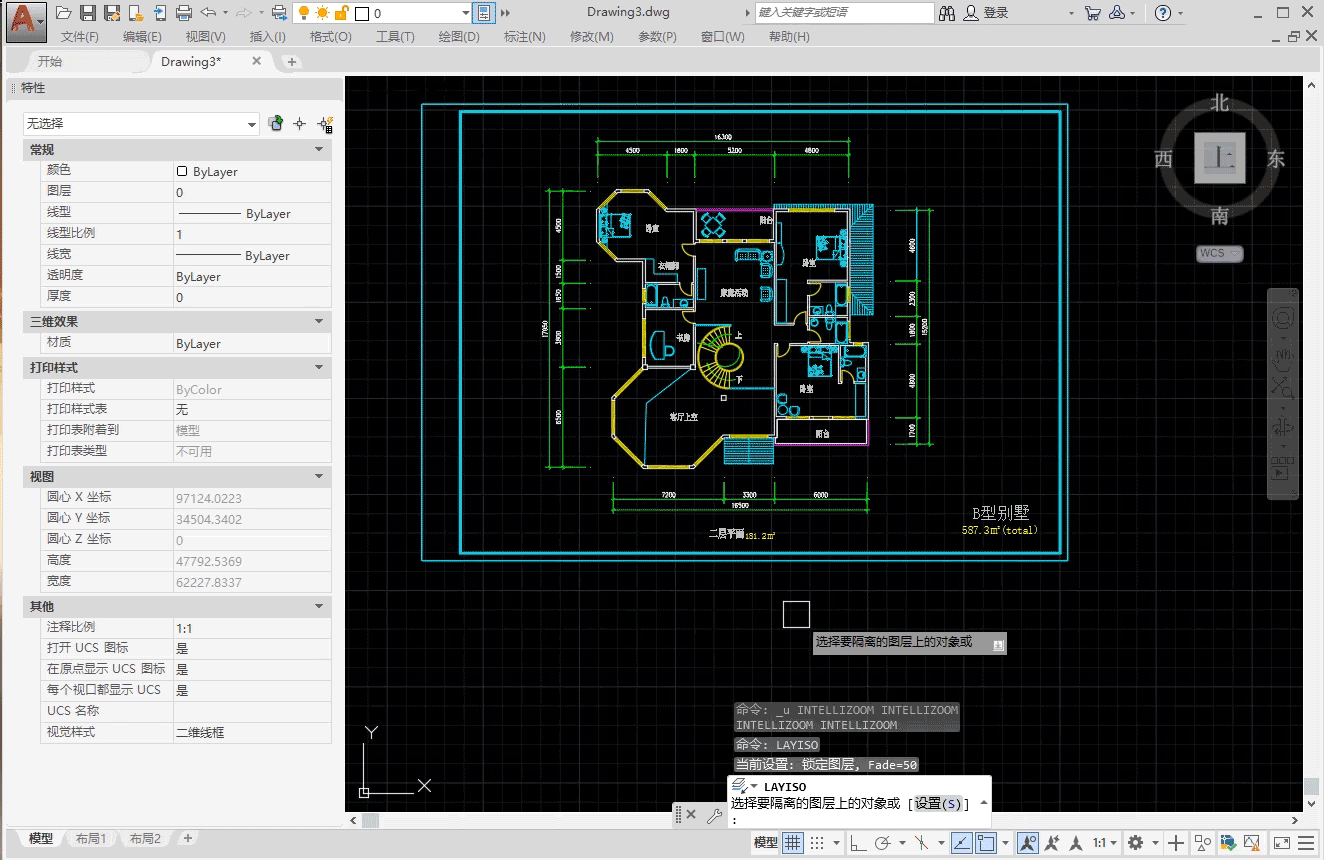Open the workspace settings gear in status bar
The height and width of the screenshot is (860, 1324).
click(1135, 843)
